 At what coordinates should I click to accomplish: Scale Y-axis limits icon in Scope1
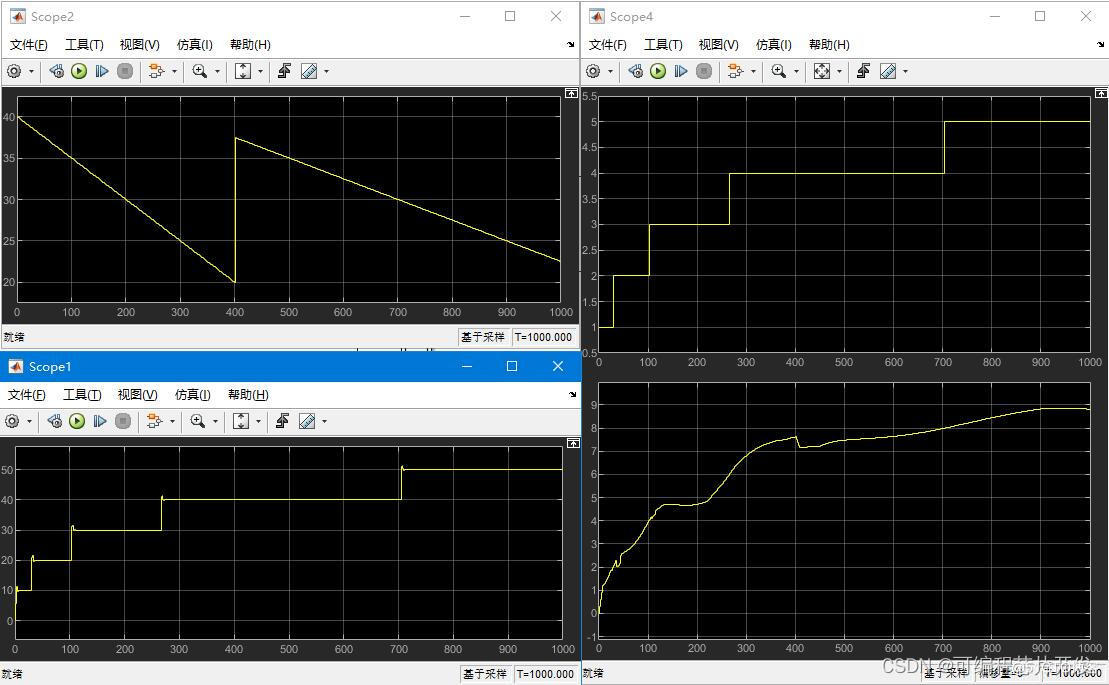[x=240, y=421]
